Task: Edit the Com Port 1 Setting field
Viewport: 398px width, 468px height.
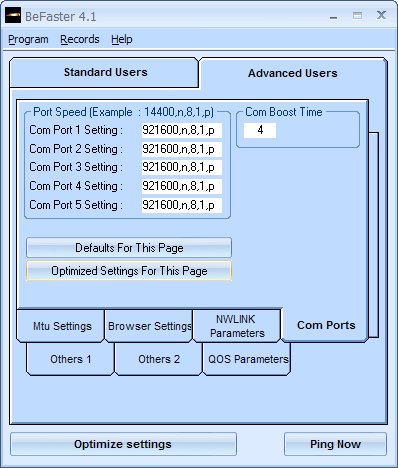Action: tap(182, 130)
